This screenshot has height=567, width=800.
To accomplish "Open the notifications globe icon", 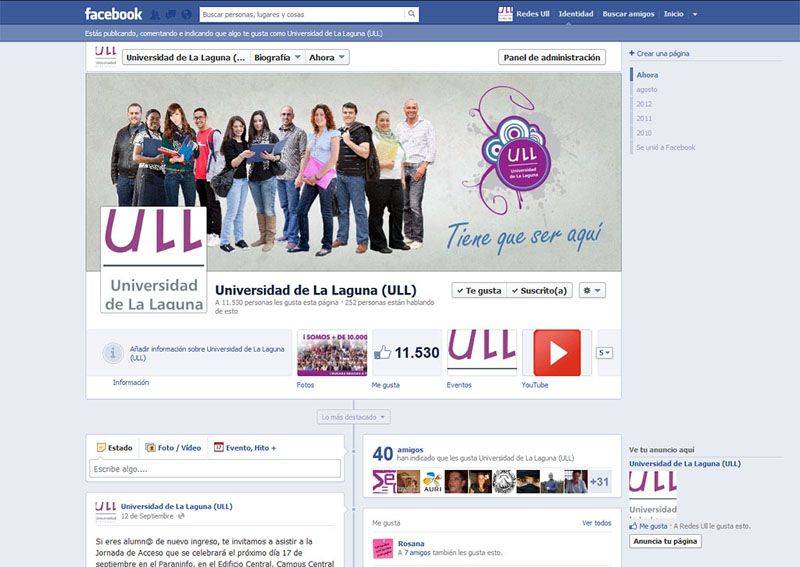I will (x=185, y=14).
